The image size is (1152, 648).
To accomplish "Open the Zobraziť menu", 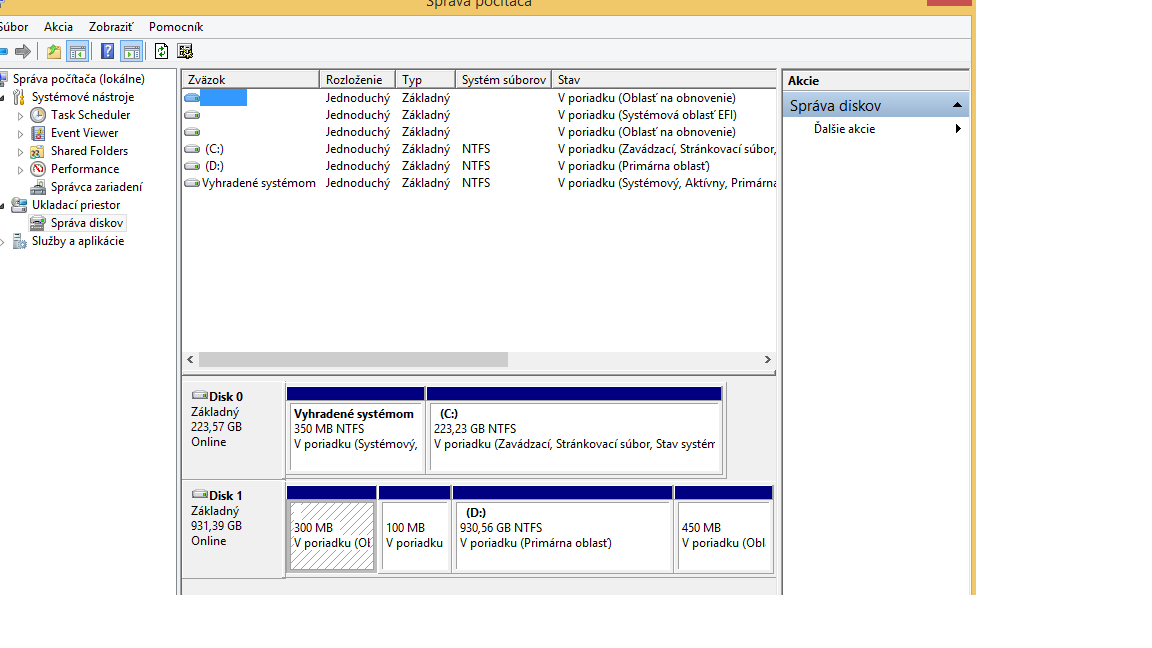I will 111,26.
